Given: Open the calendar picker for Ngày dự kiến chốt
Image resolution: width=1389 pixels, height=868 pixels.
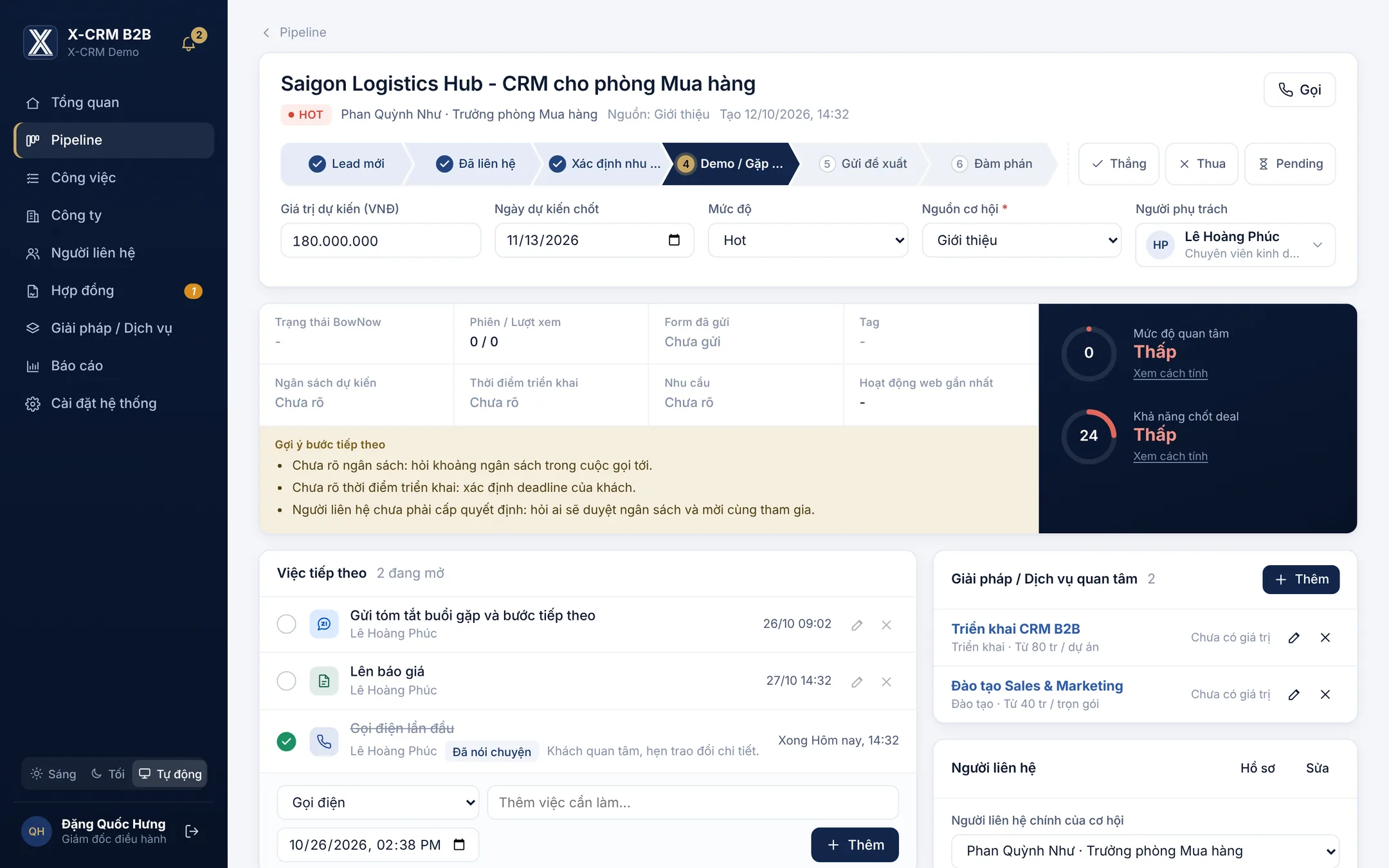Looking at the screenshot, I should (x=674, y=240).
